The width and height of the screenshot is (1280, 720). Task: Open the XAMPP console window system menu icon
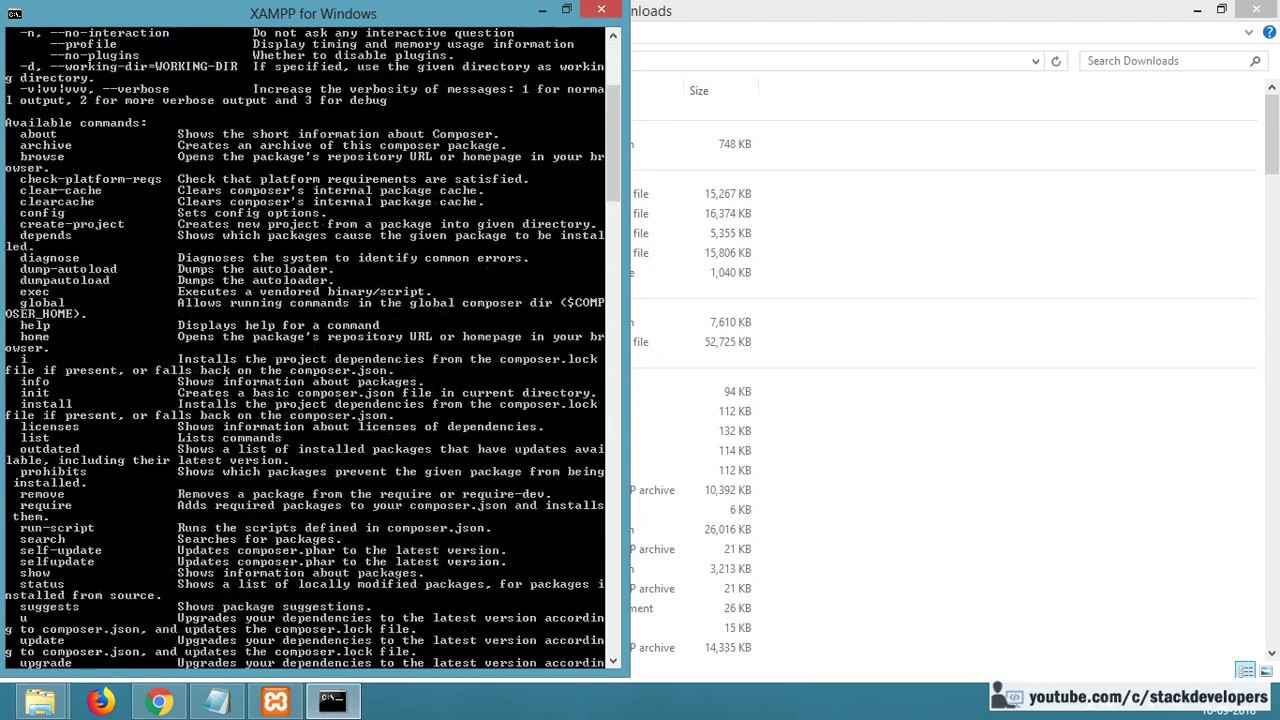pos(14,13)
